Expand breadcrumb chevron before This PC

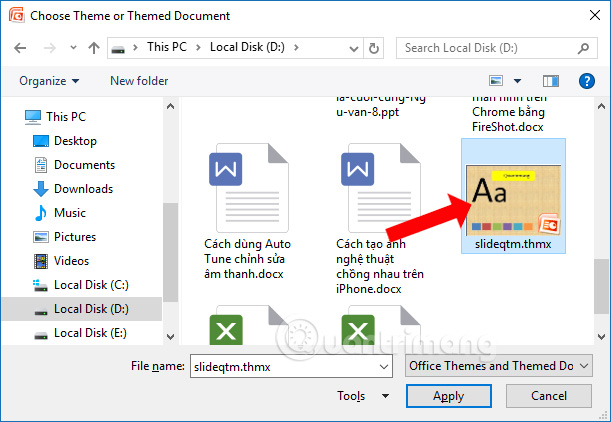point(135,48)
